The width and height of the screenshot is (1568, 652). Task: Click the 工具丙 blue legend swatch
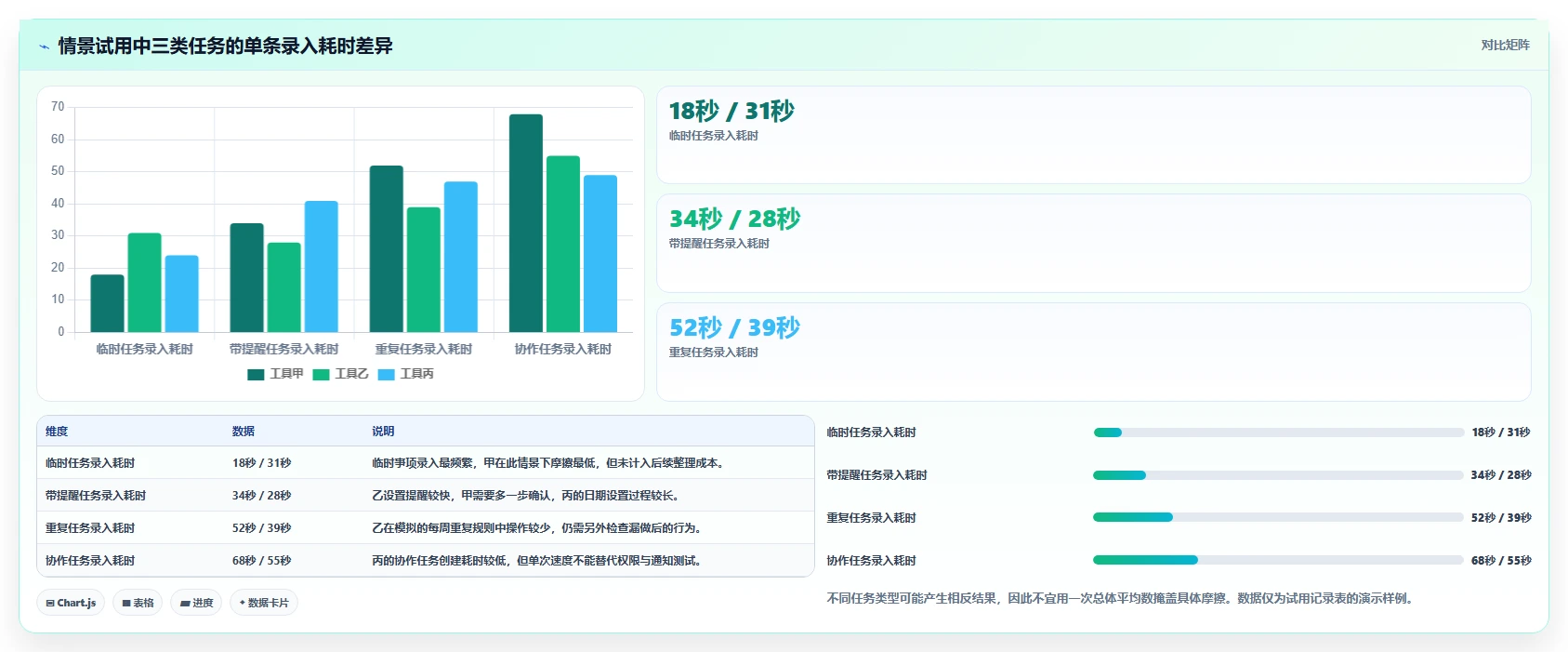click(386, 375)
